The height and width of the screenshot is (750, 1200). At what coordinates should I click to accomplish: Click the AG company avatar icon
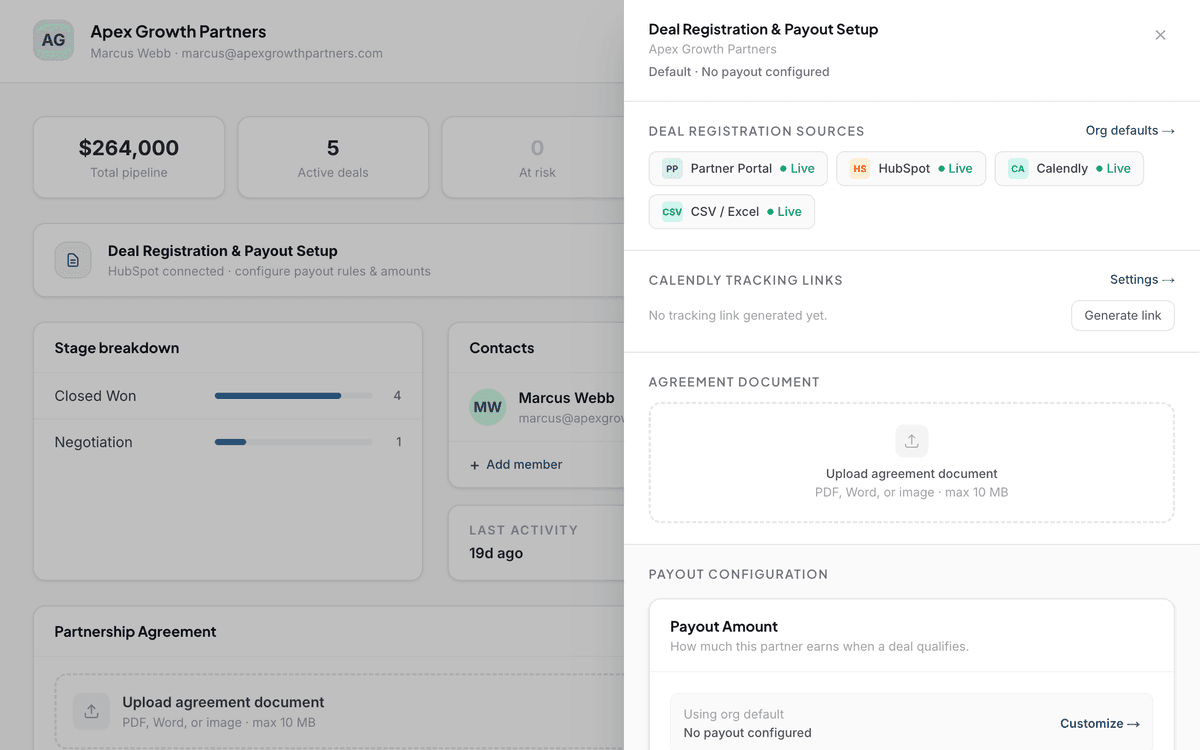(53, 40)
